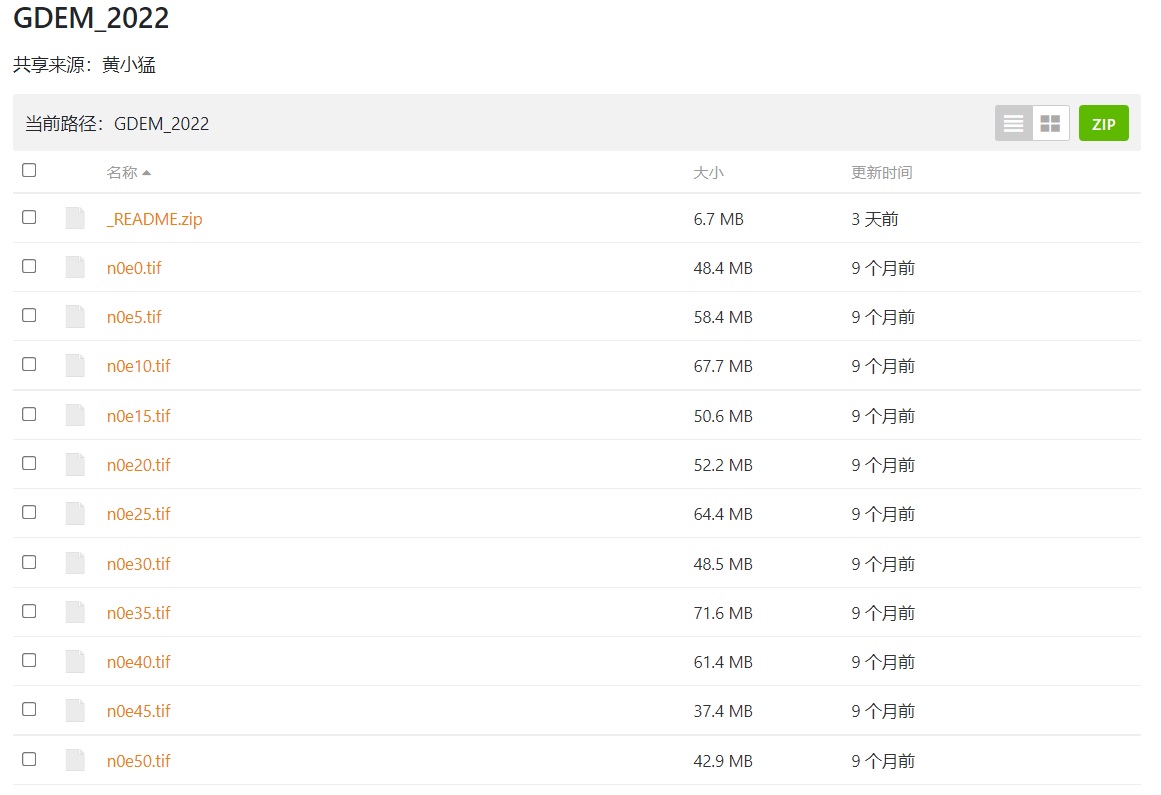Check the box for n0e35.tif
This screenshot has height=795, width=1161.
point(29,611)
